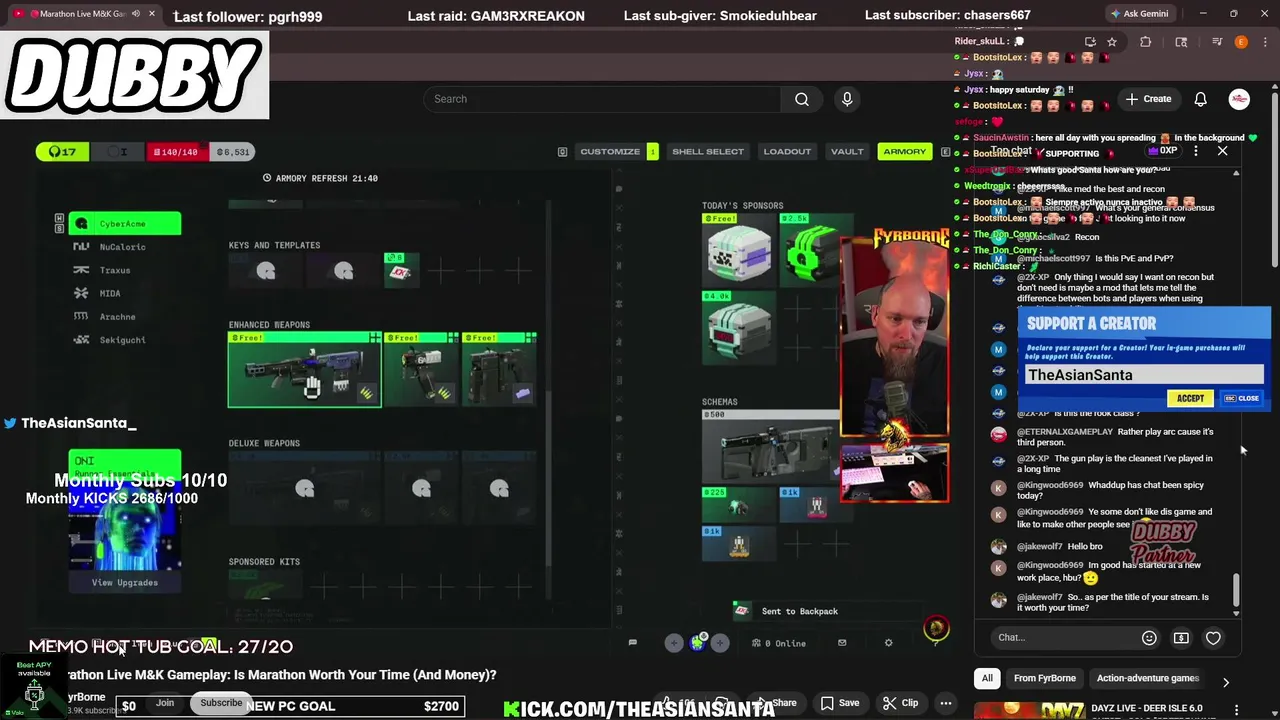Open Chrome profile avatar E
This screenshot has height=720, width=1280.
pyautogui.click(x=1241, y=42)
